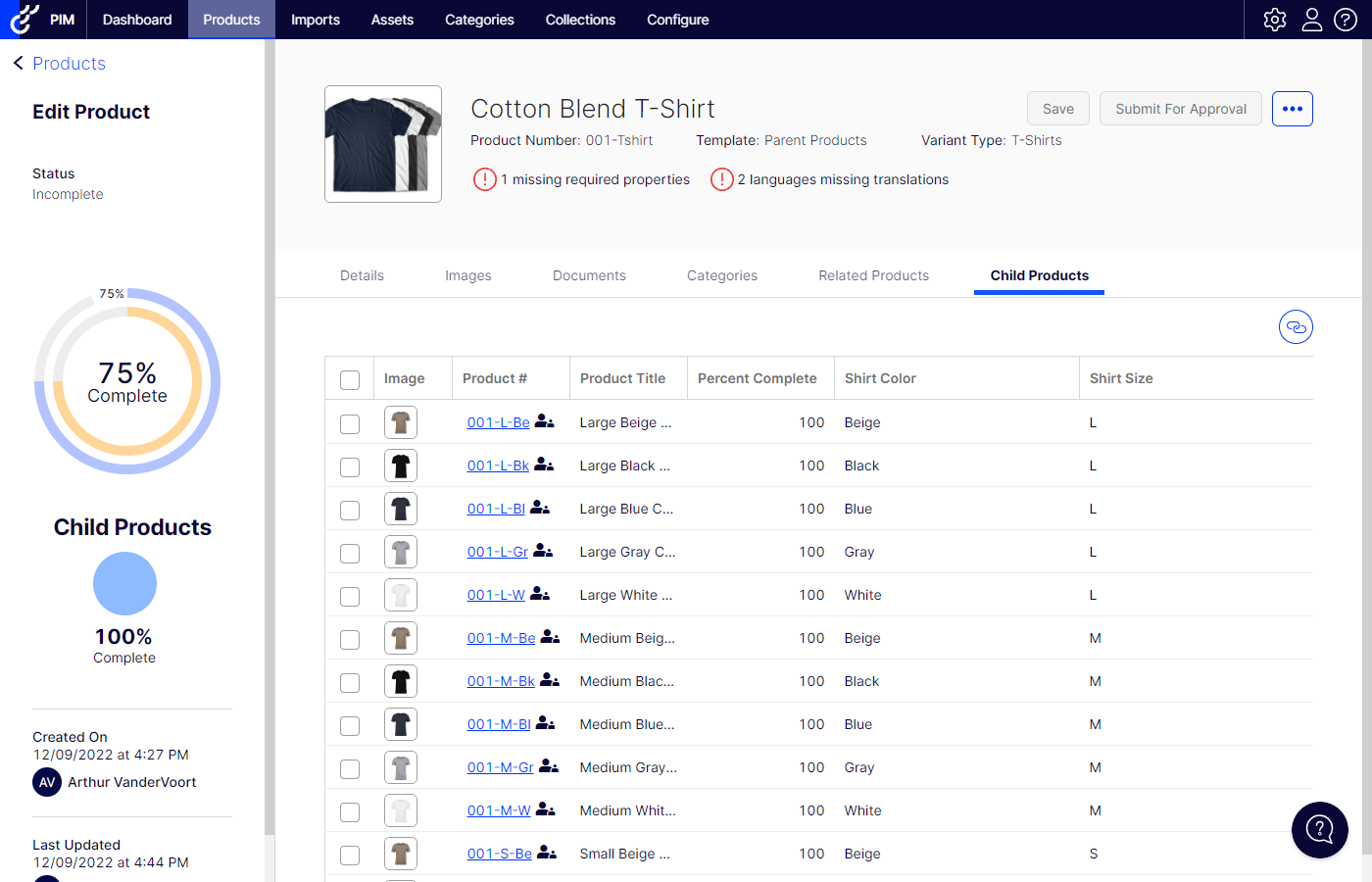Click Submit For Approval button

pos(1180,109)
